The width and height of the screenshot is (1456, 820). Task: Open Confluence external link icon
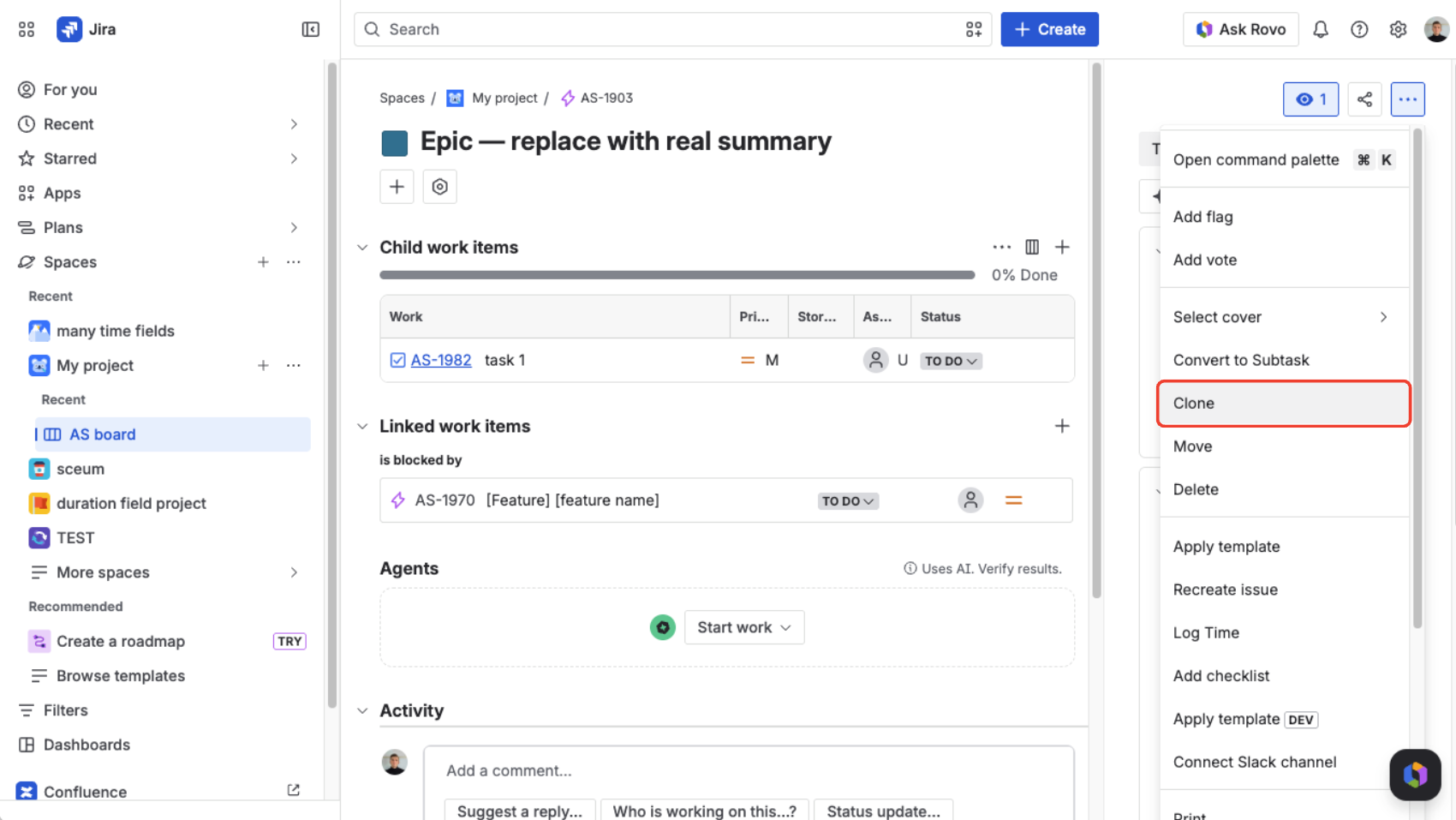pyautogui.click(x=294, y=790)
